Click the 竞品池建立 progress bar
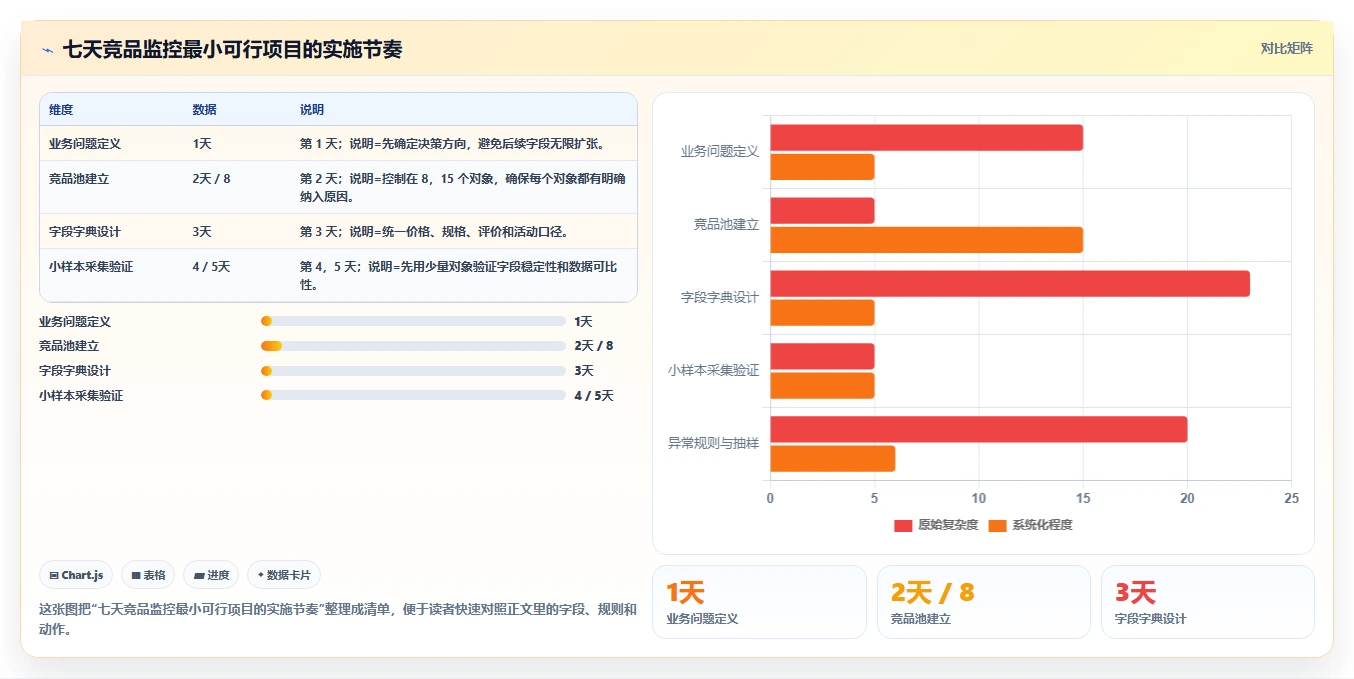The height and width of the screenshot is (679, 1354). point(413,346)
